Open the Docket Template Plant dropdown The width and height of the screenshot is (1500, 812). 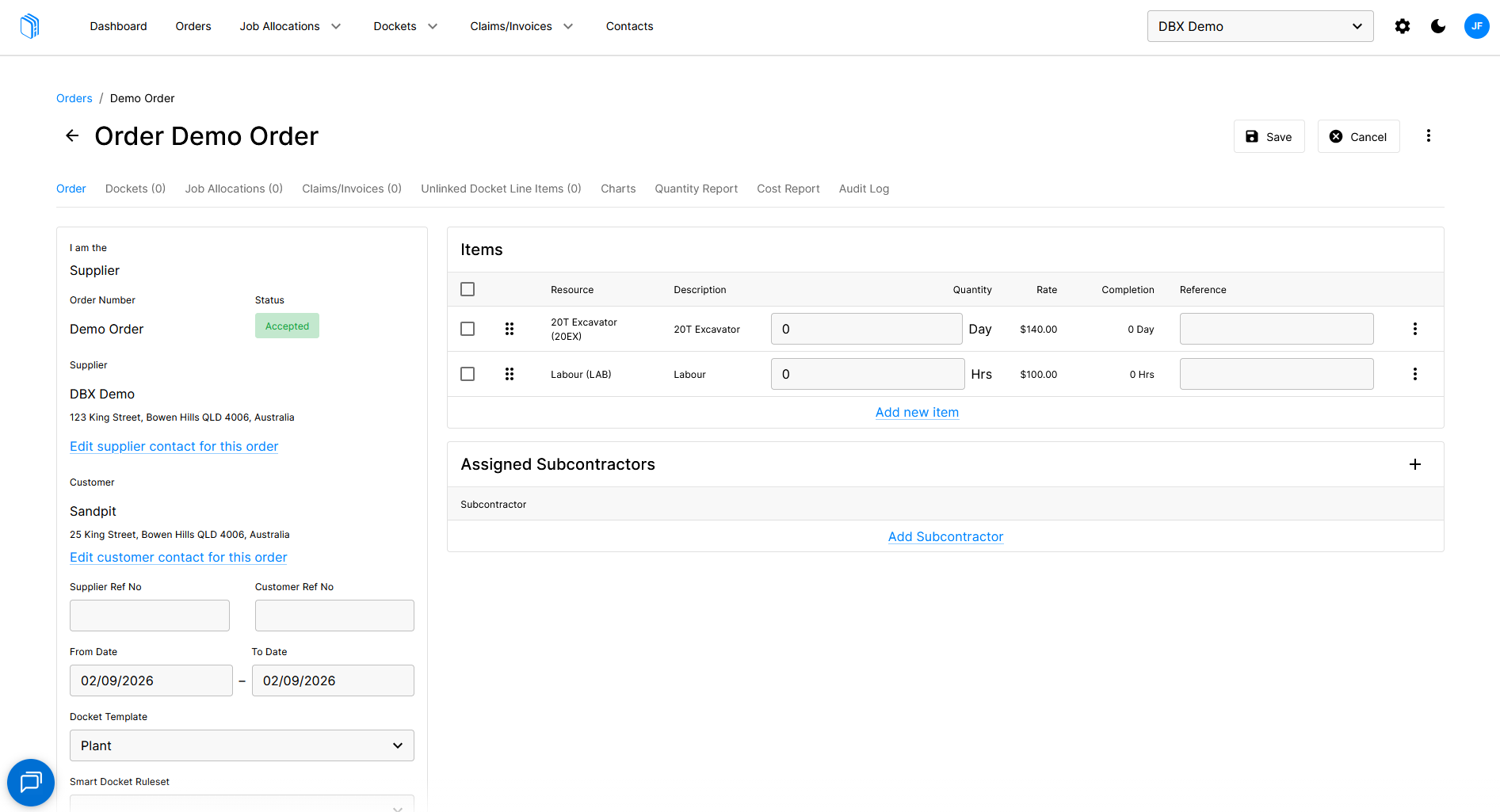[242, 745]
